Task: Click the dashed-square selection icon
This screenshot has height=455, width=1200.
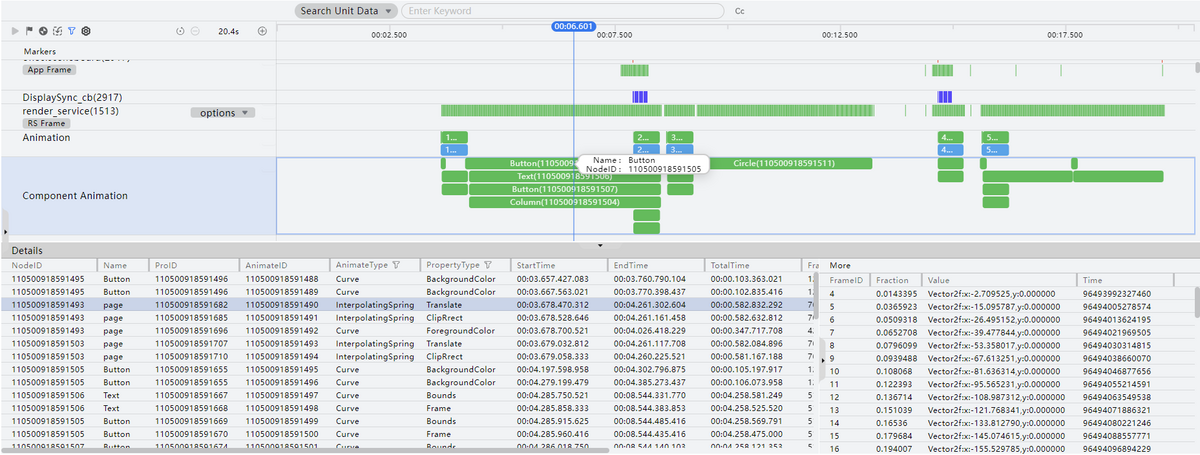Action: (x=58, y=31)
